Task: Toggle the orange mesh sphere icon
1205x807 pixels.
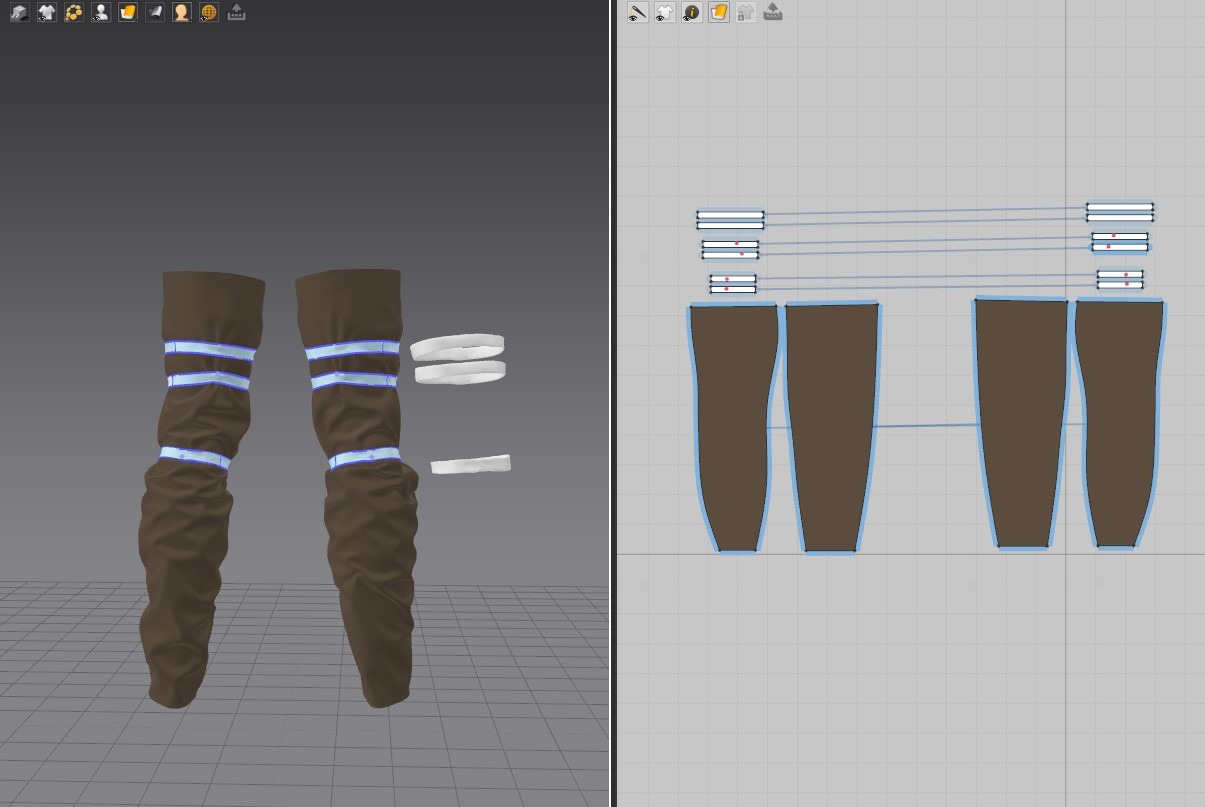Action: [x=209, y=13]
